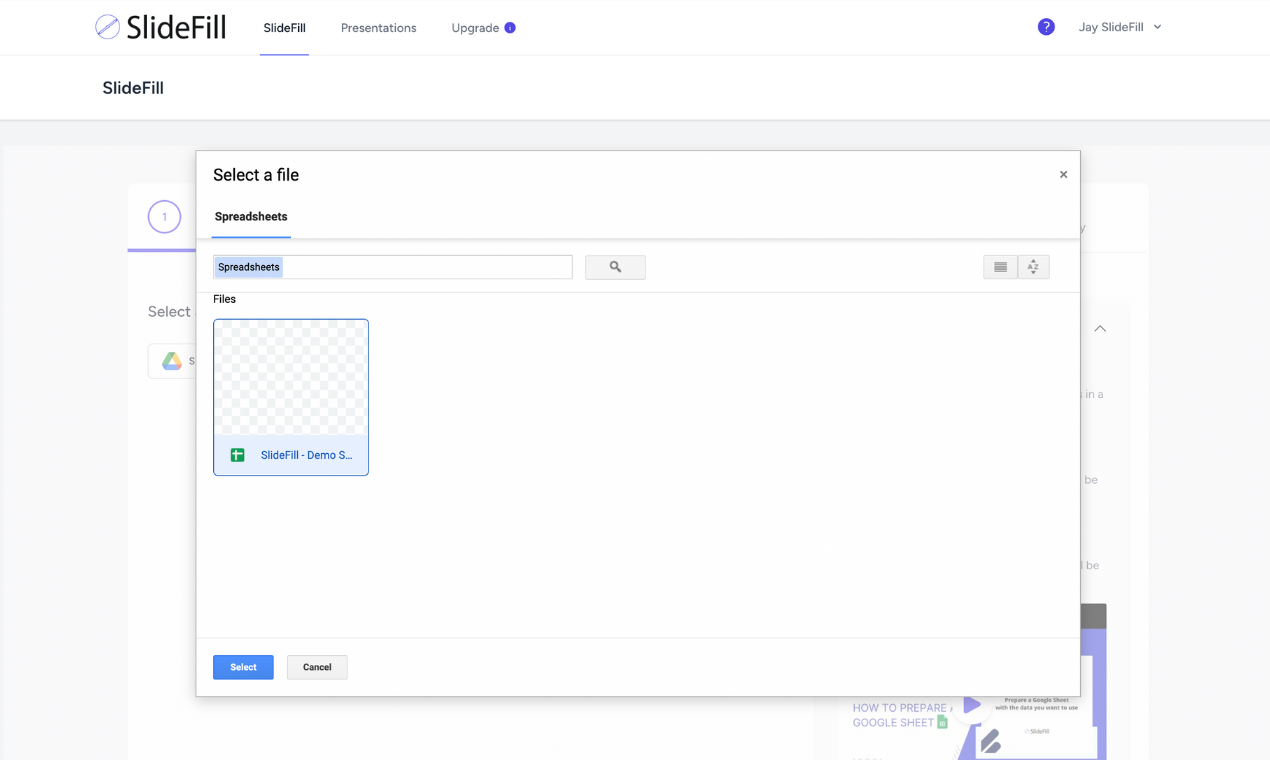
Task: Switch to the Spreadsheets tab in dialog
Action: [x=251, y=216]
